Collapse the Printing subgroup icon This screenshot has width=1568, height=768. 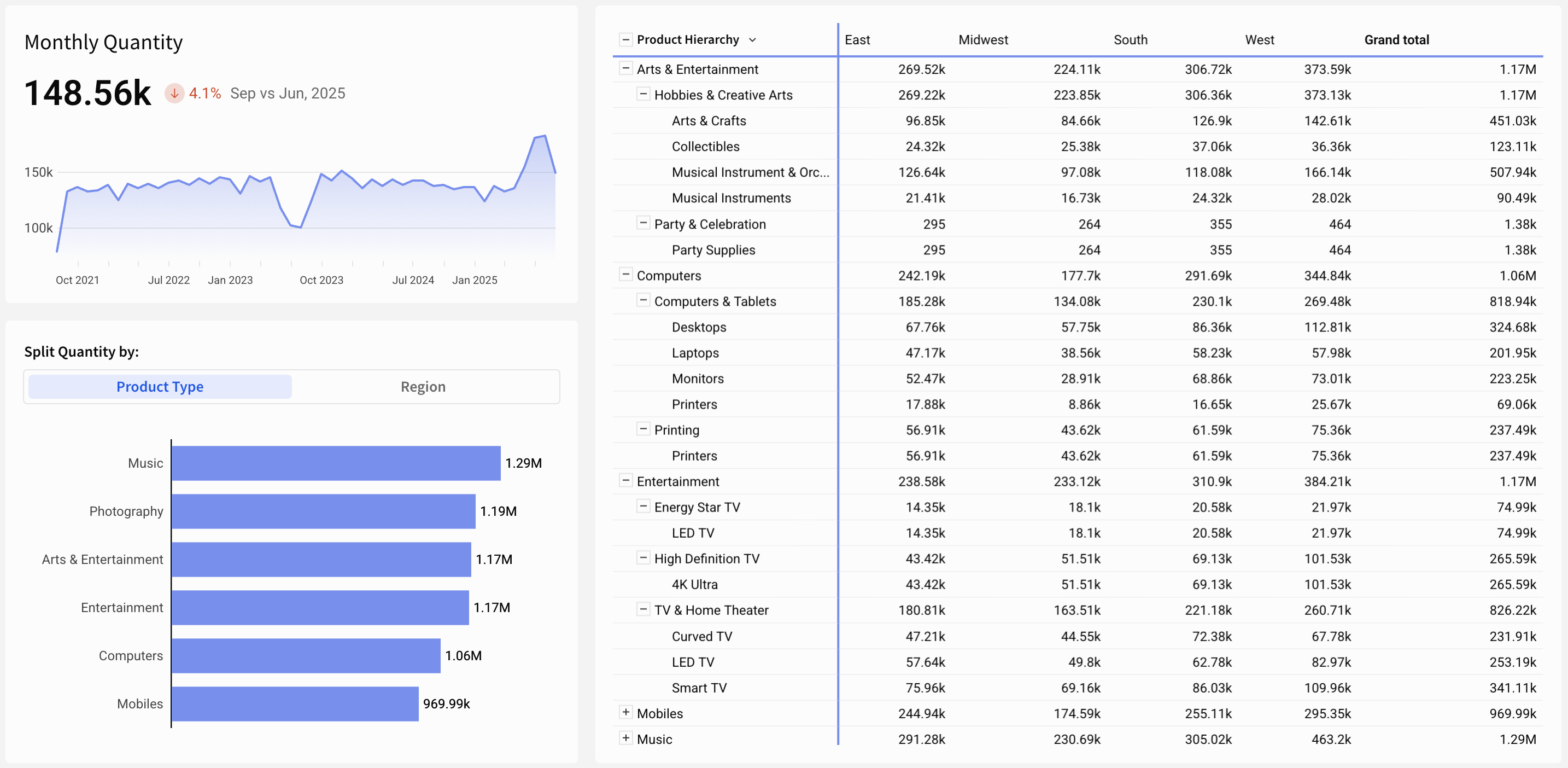coord(643,429)
